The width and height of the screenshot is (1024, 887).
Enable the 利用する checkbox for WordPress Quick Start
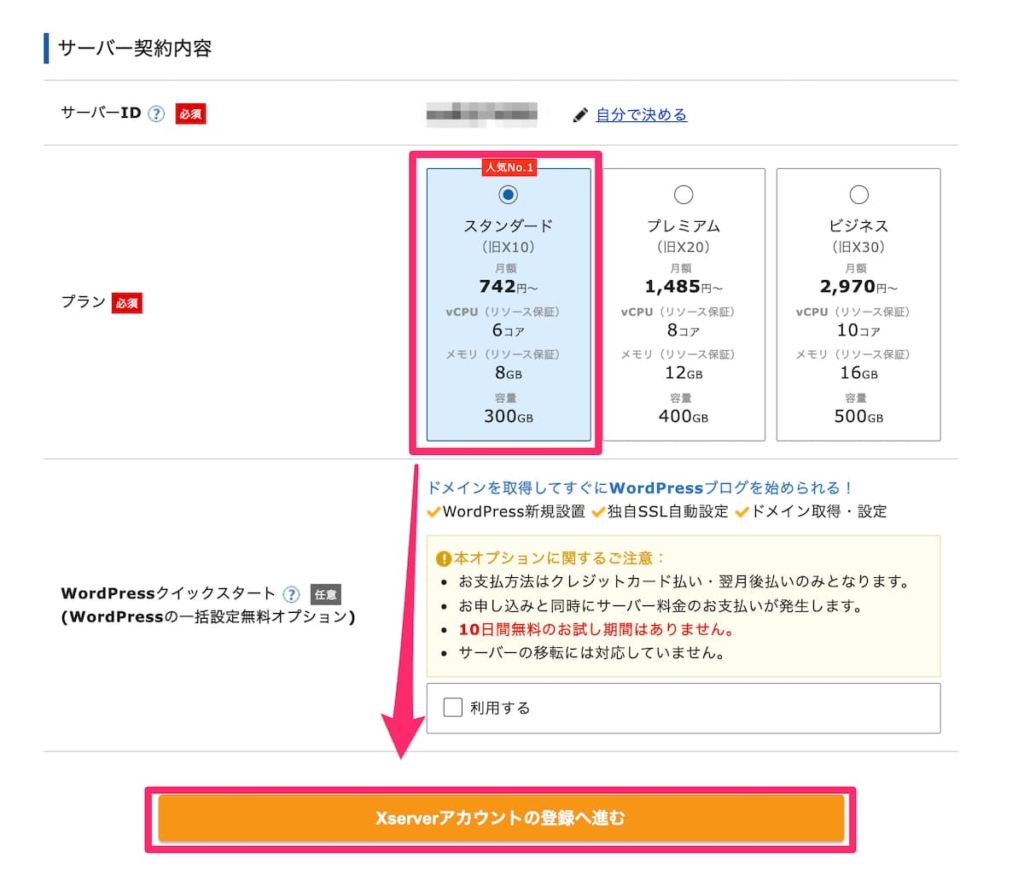click(453, 707)
